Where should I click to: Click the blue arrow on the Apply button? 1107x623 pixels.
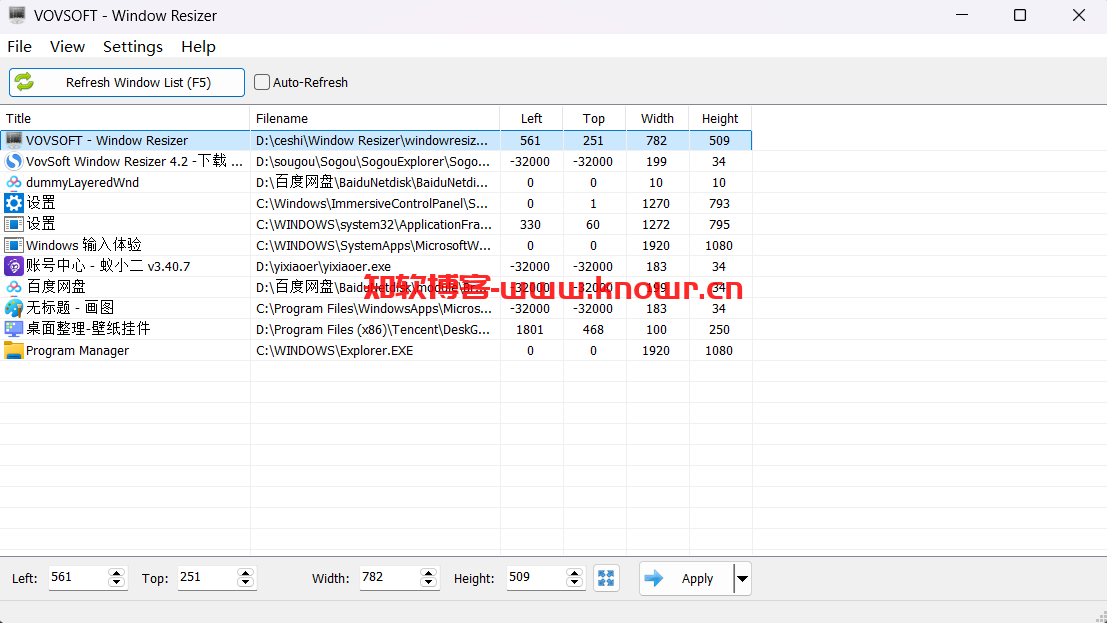(x=654, y=578)
